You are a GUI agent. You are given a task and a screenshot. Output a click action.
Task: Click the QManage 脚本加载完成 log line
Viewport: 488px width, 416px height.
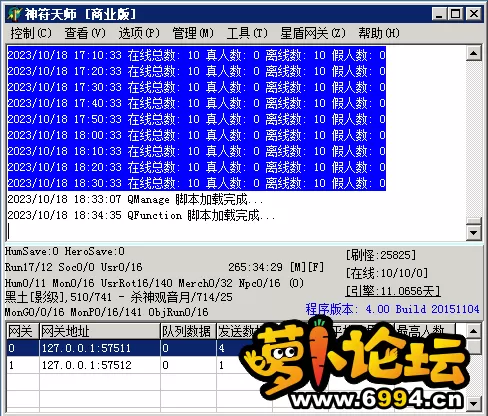(135, 199)
